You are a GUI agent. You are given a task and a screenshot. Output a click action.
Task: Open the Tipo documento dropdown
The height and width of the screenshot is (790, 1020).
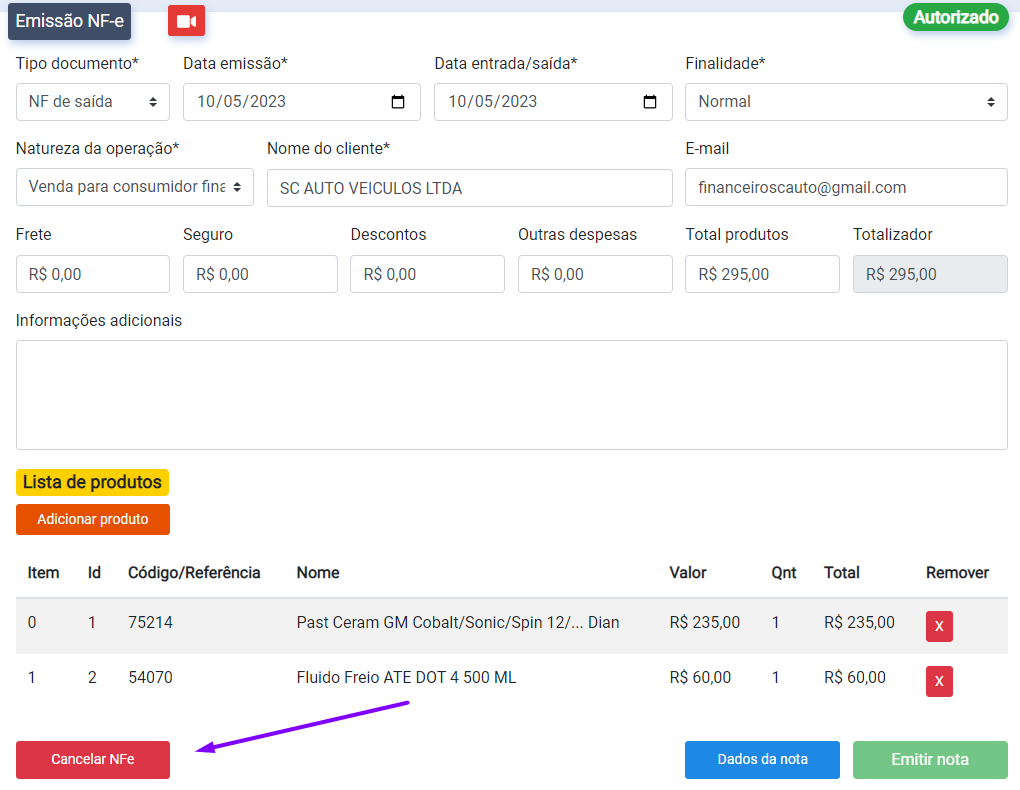93,102
